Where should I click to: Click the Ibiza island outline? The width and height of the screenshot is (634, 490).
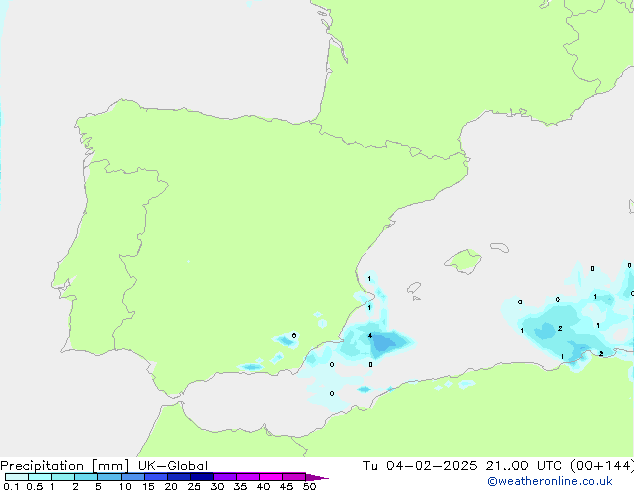[x=414, y=288]
